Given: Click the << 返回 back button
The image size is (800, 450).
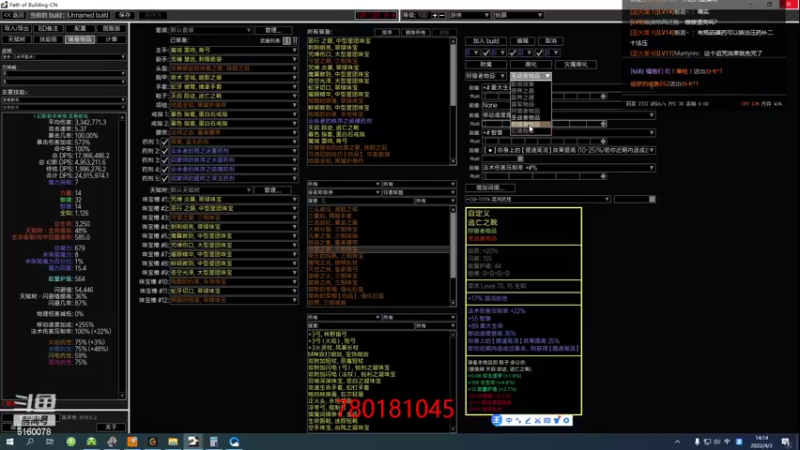Looking at the screenshot, I should [x=14, y=15].
